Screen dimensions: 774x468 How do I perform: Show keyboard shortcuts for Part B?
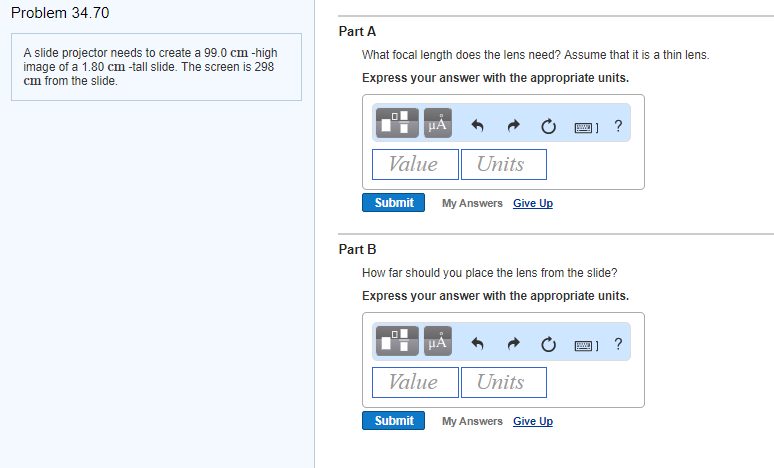pyautogui.click(x=586, y=346)
